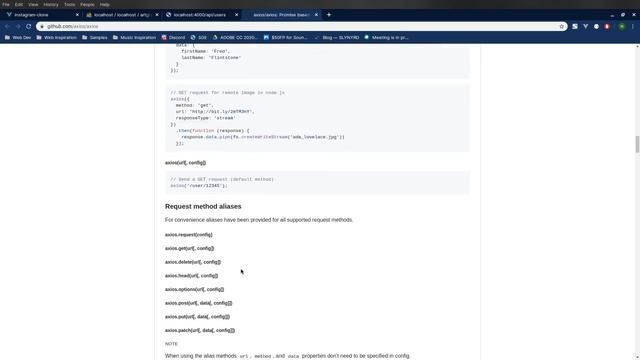Viewport: 640px width, 360px height.
Task: Open the Edit menu
Action: pos(19,4)
